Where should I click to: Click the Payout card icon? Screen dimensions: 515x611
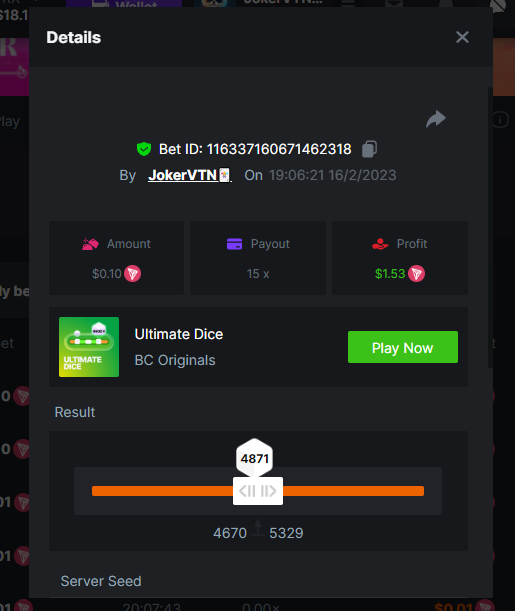pos(235,244)
